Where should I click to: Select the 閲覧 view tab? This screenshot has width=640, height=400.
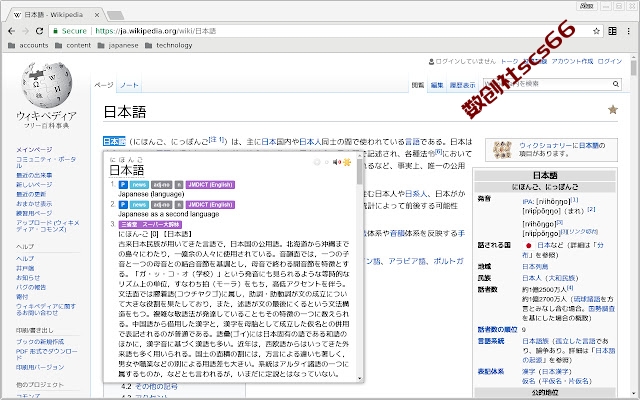(x=418, y=85)
